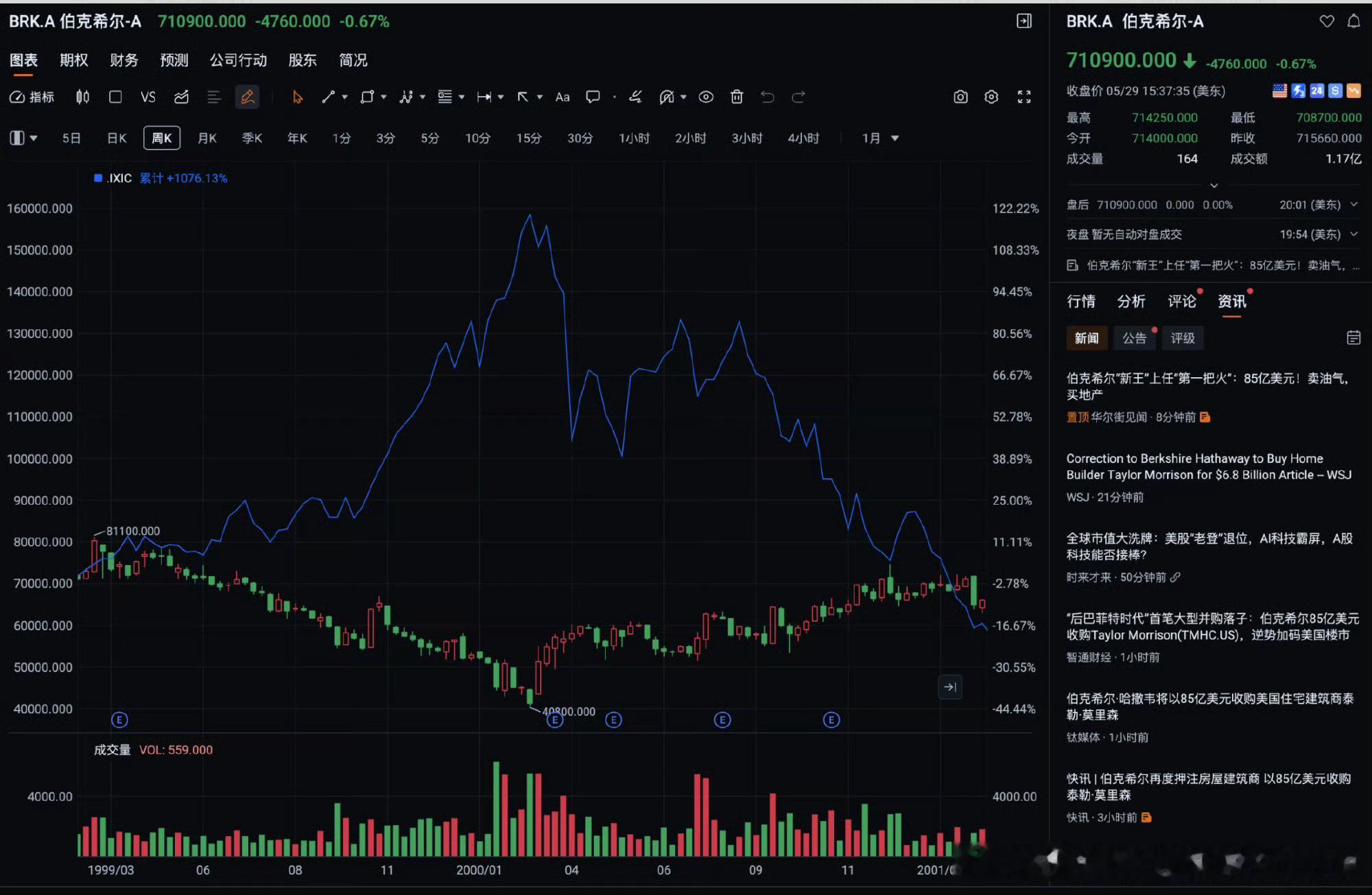Switch to the 预测 forecast tab

tap(174, 60)
